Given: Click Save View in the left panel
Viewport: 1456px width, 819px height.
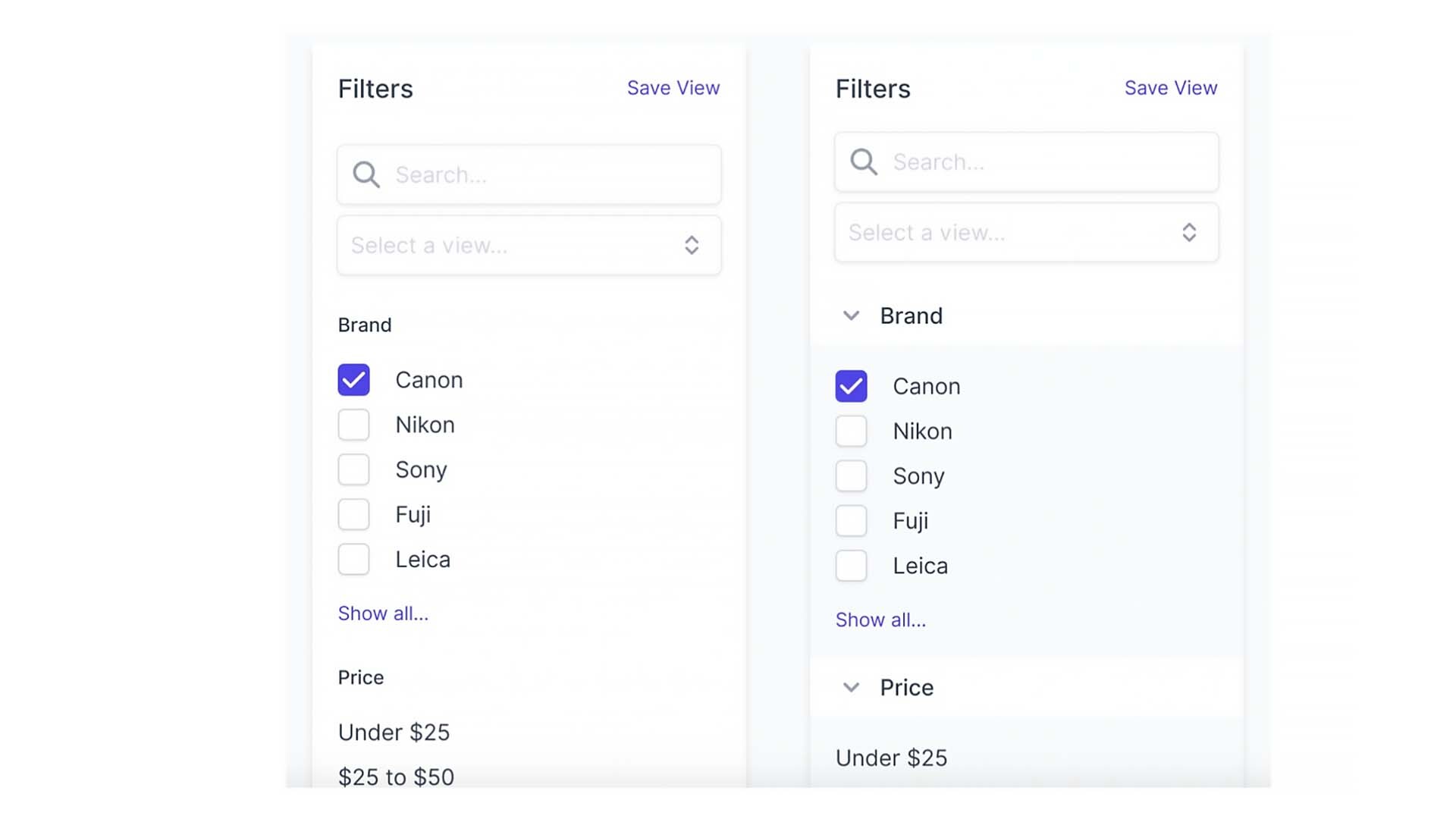Looking at the screenshot, I should pos(673,88).
